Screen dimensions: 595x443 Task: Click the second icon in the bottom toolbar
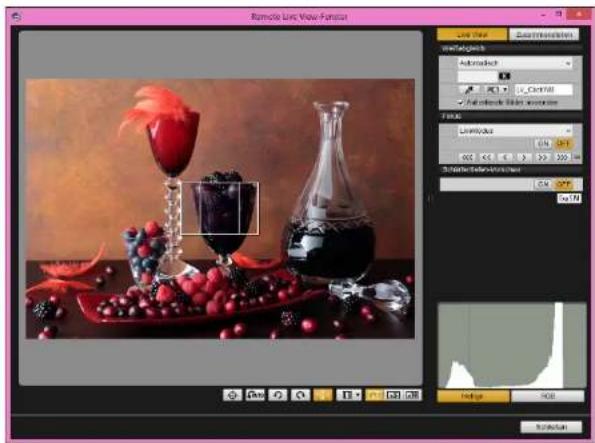click(255, 395)
